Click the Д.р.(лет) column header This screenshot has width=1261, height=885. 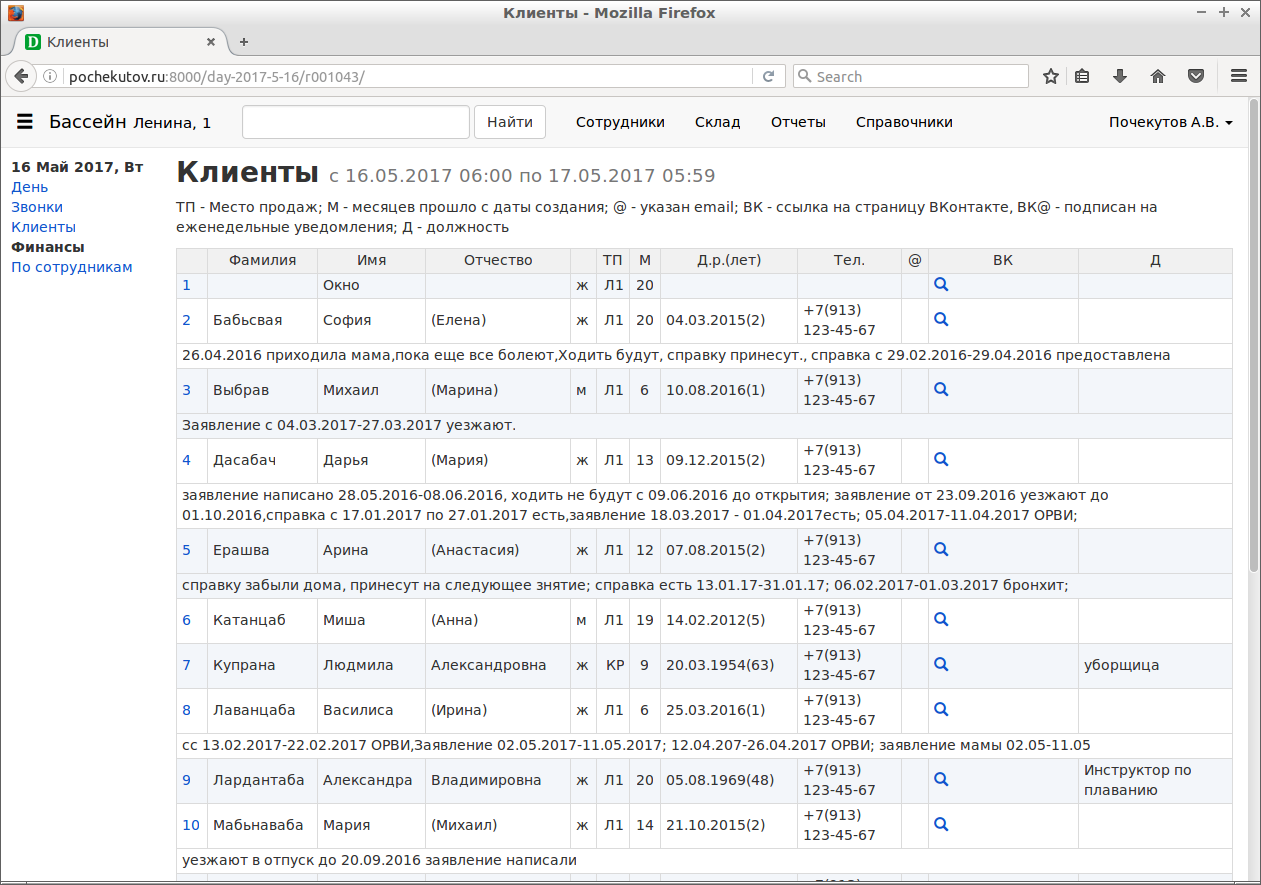coord(729,260)
